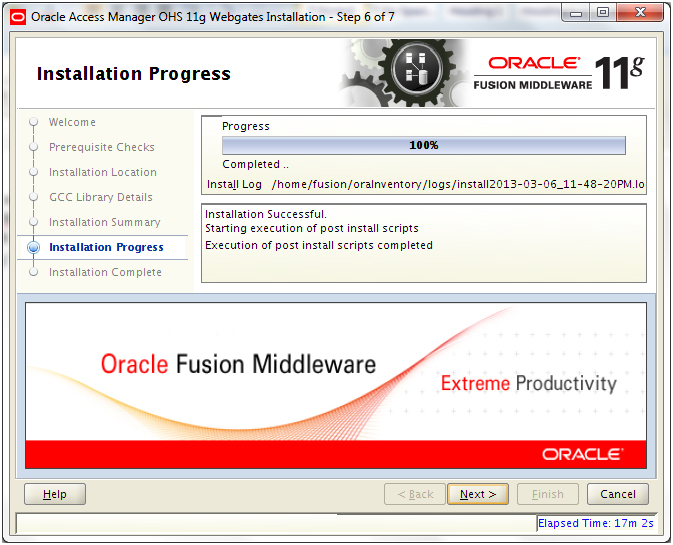
Task: Select the Installation Location step
Action: (103, 172)
